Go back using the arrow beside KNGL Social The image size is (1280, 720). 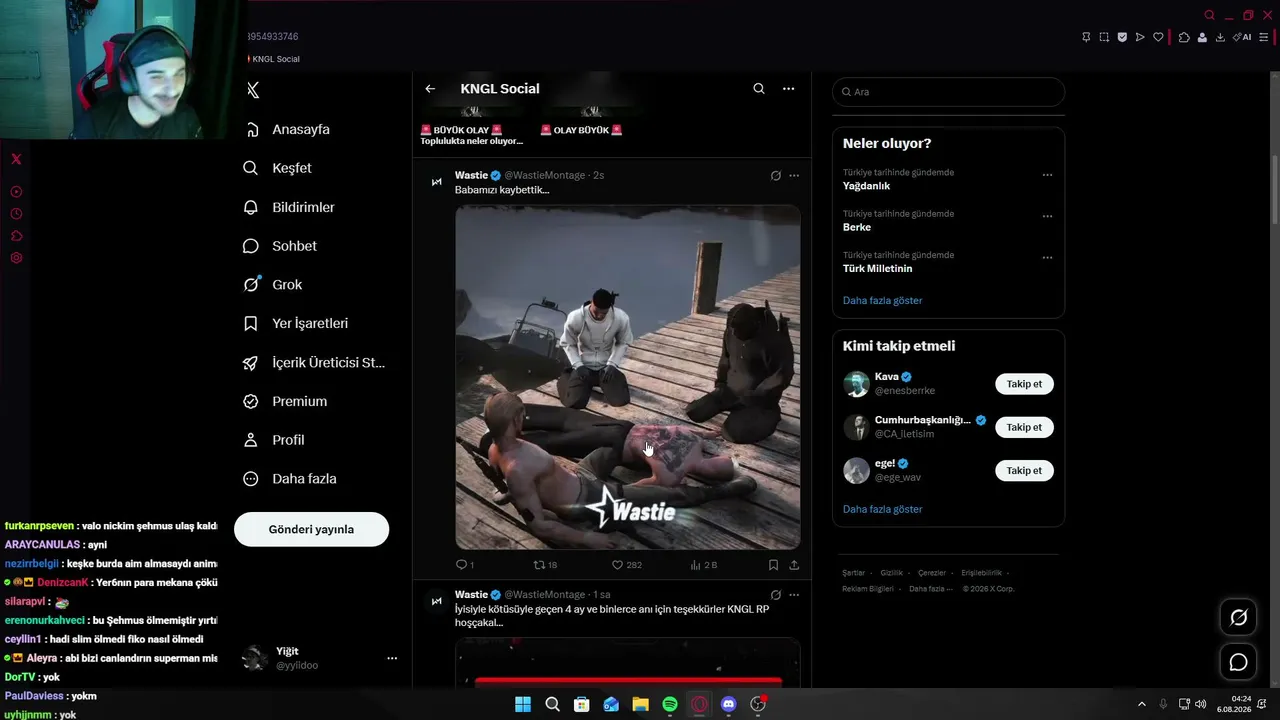430,89
